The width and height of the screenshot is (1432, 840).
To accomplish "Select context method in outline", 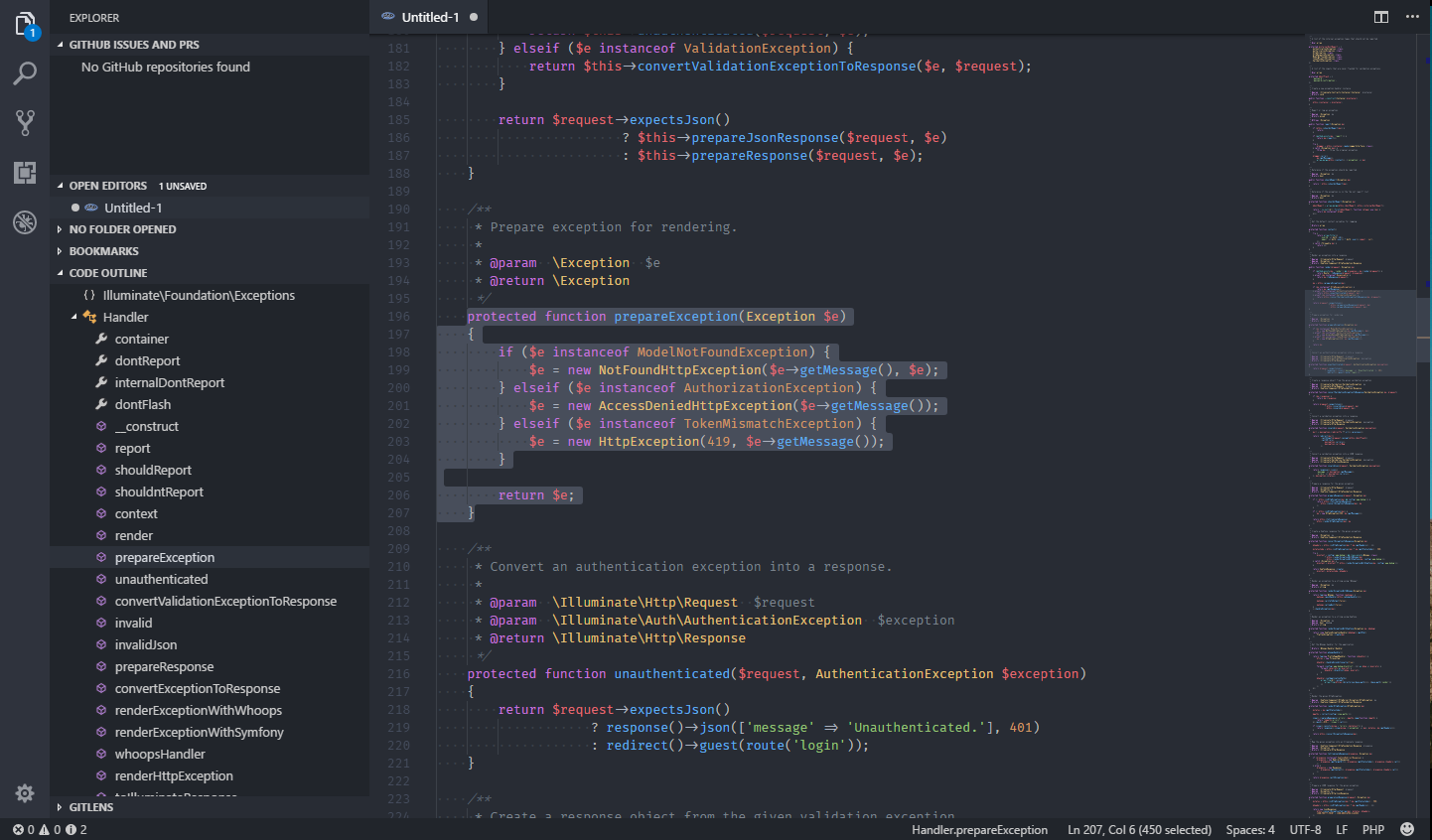I will click(x=210, y=513).
